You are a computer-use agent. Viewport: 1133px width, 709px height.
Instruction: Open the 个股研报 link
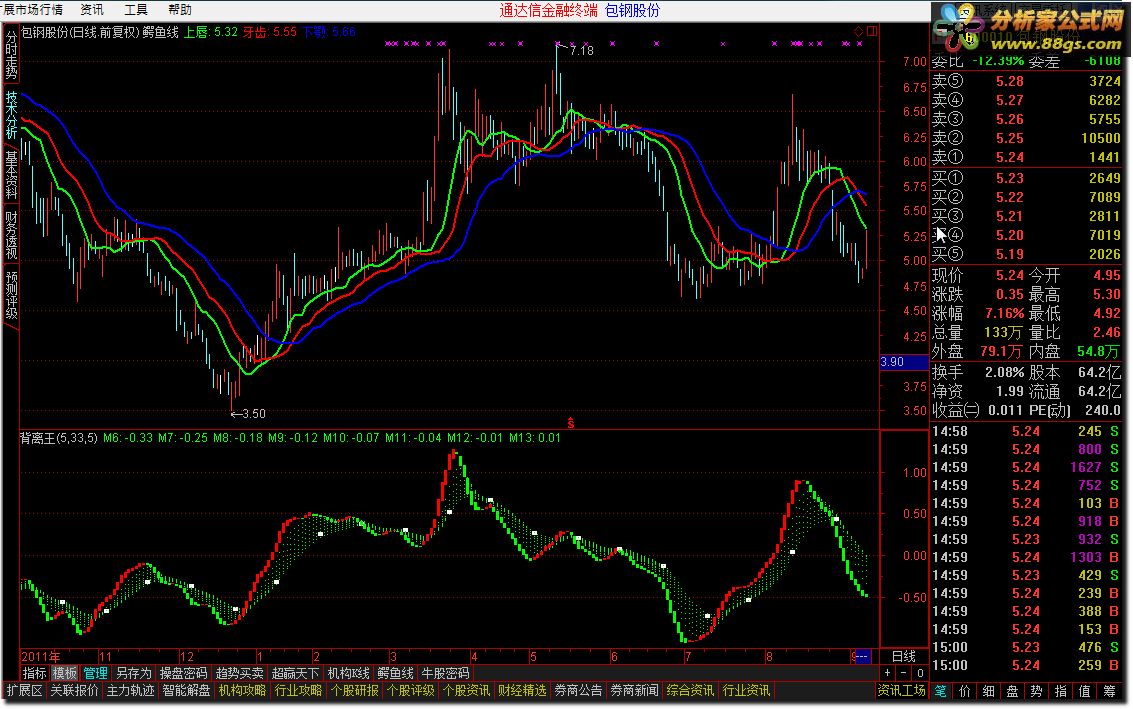pos(354,690)
